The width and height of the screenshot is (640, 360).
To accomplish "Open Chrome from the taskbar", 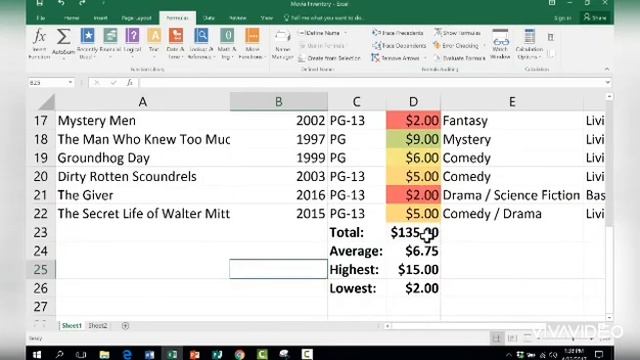I will click(x=240, y=354).
